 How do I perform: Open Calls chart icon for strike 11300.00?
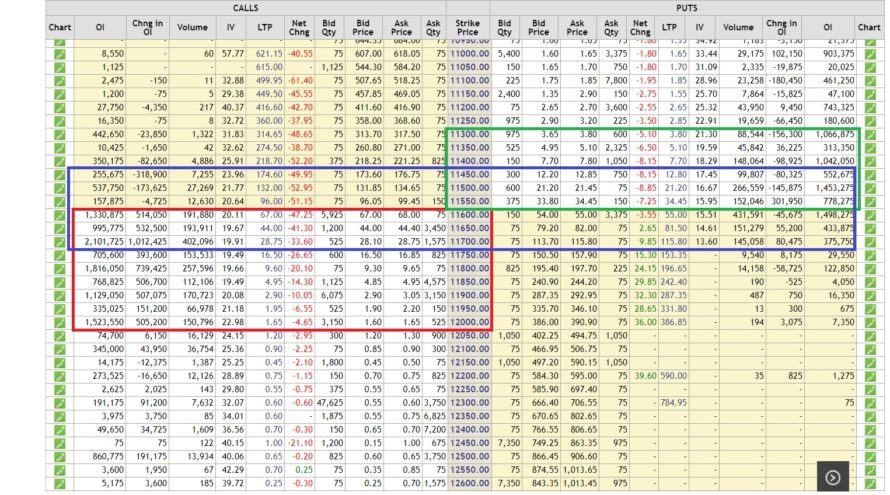tap(60, 135)
